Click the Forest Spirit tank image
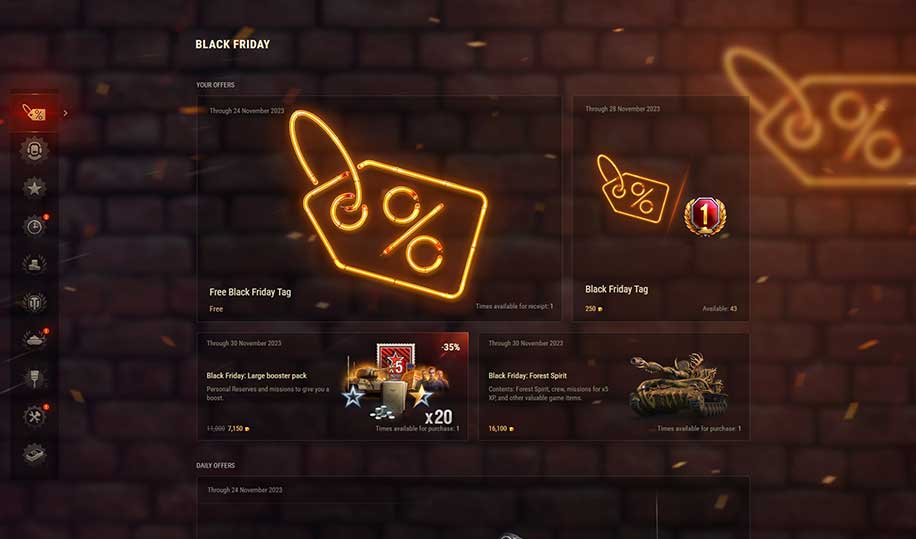Viewport: 916px width, 539px height. click(678, 385)
